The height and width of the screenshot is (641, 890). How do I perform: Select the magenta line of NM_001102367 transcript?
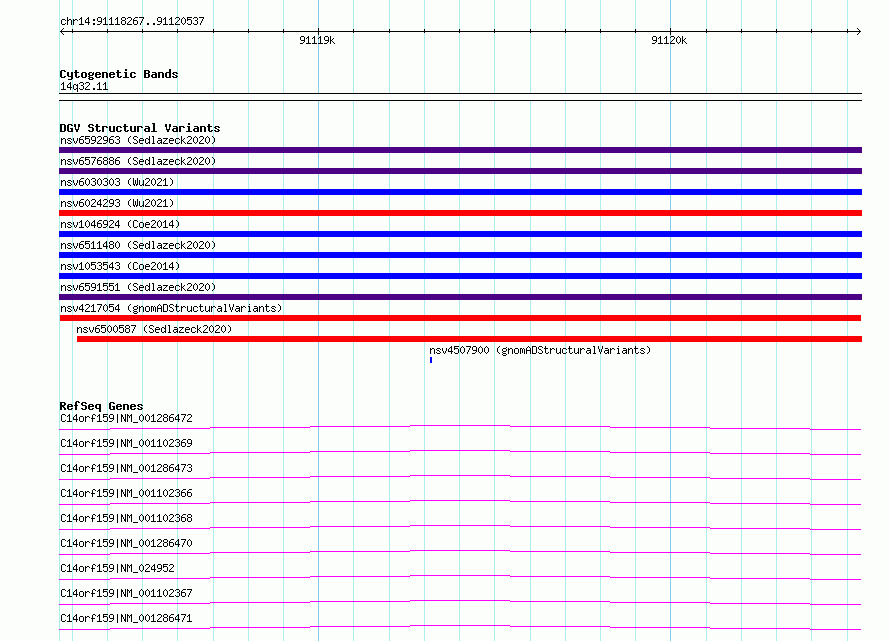[x=460, y=602]
